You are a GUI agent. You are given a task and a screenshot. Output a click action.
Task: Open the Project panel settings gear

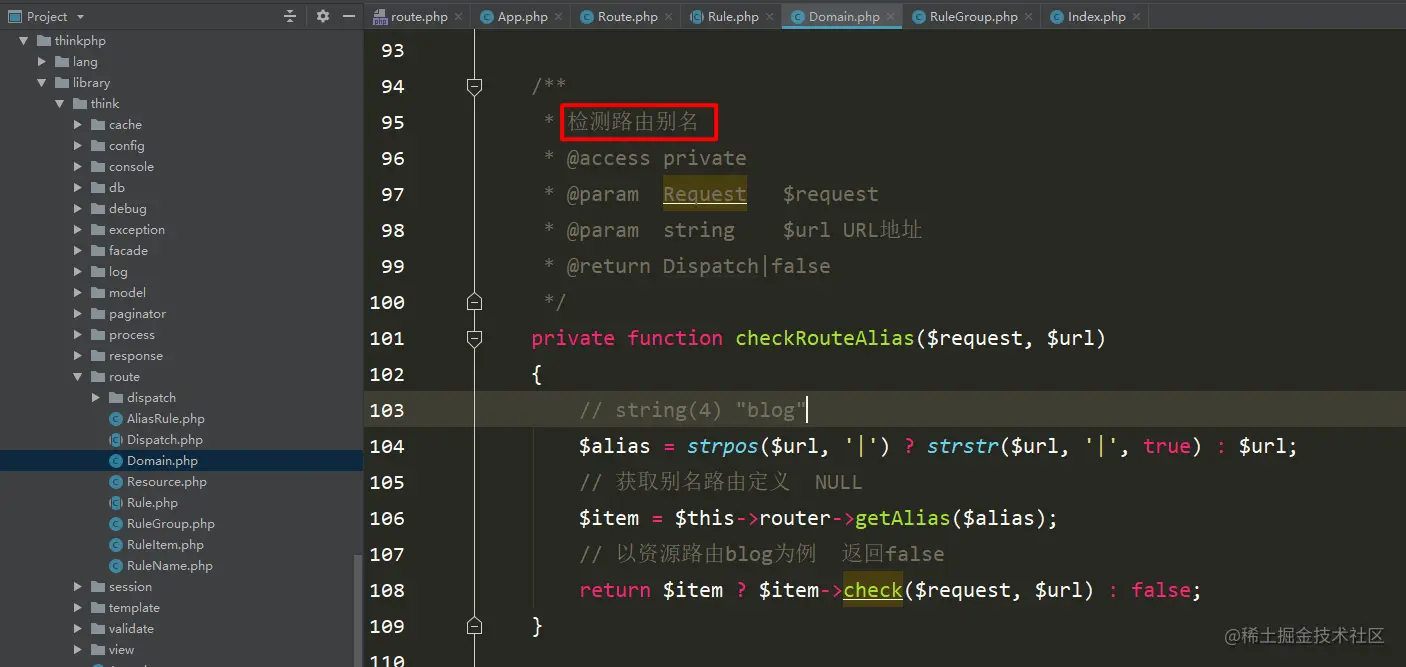(x=322, y=16)
